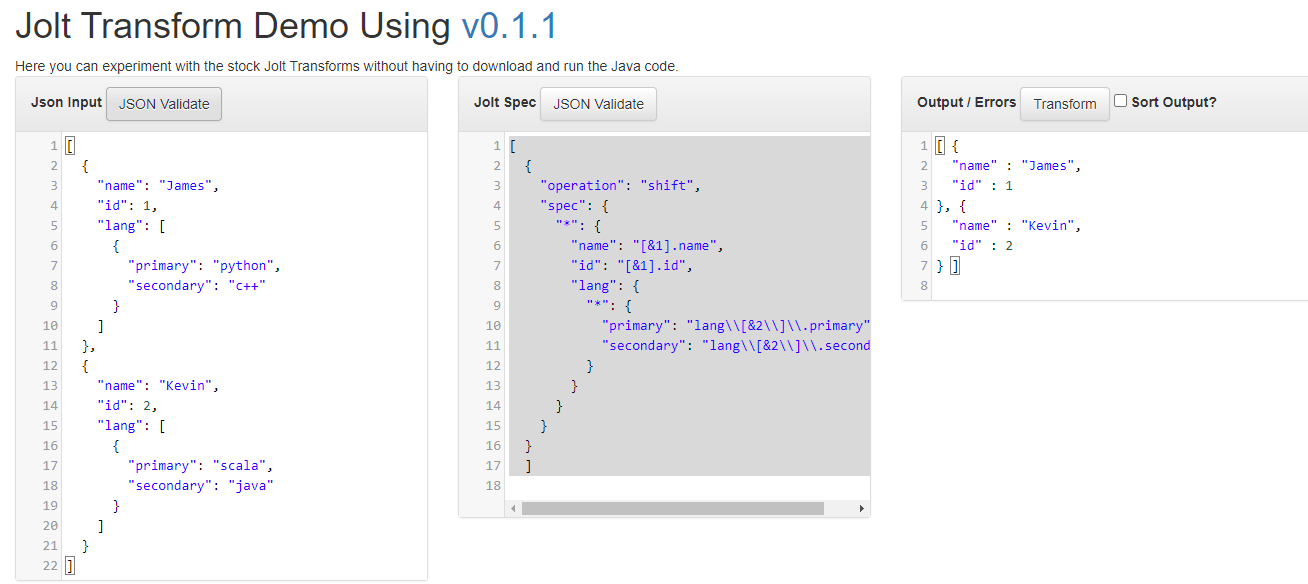Click "name": "[&1].name" line in Jolt Spec

tap(647, 246)
